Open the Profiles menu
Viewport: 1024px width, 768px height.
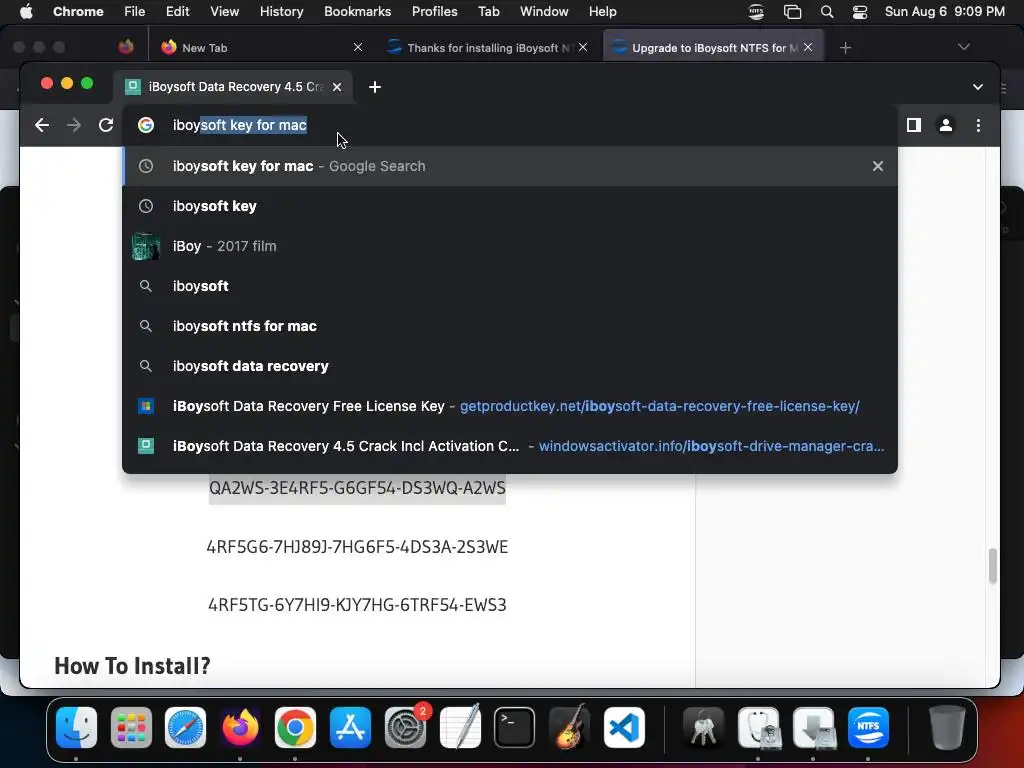434,11
